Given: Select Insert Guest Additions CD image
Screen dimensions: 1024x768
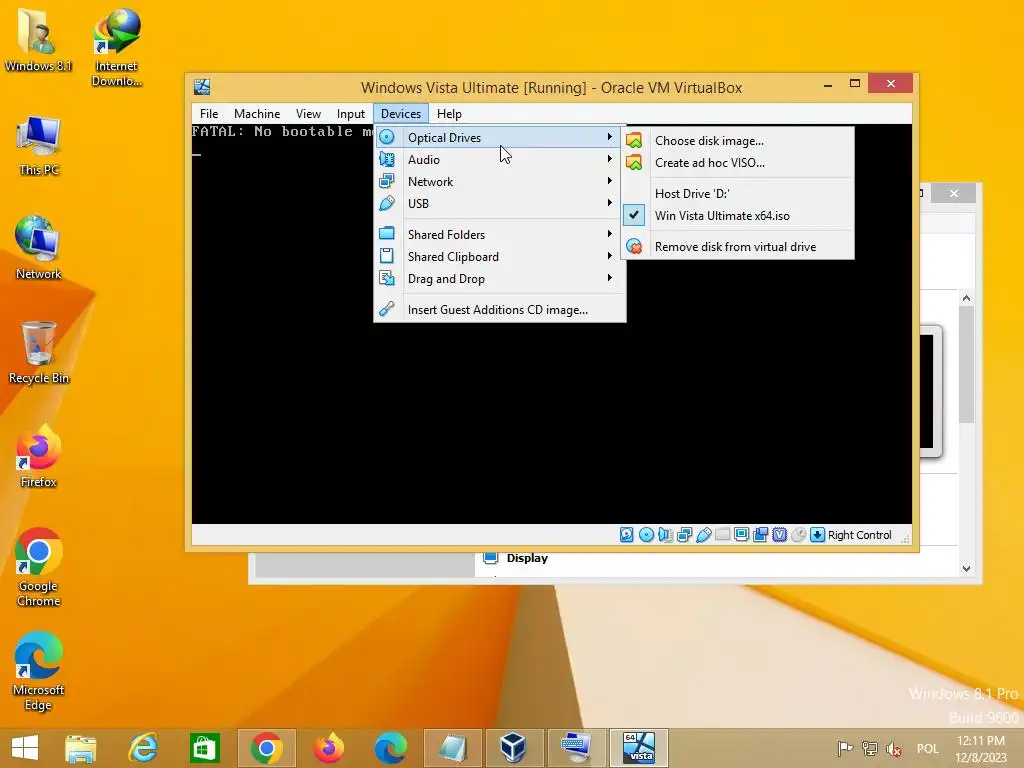Looking at the screenshot, I should [x=500, y=310].
